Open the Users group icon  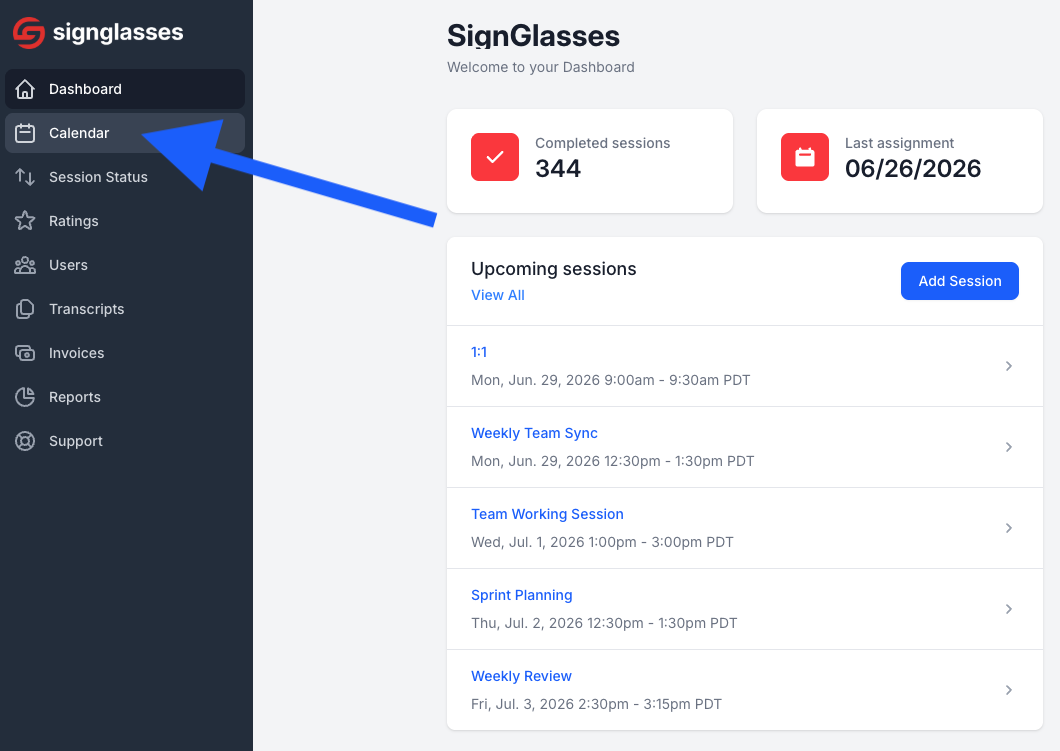point(25,265)
